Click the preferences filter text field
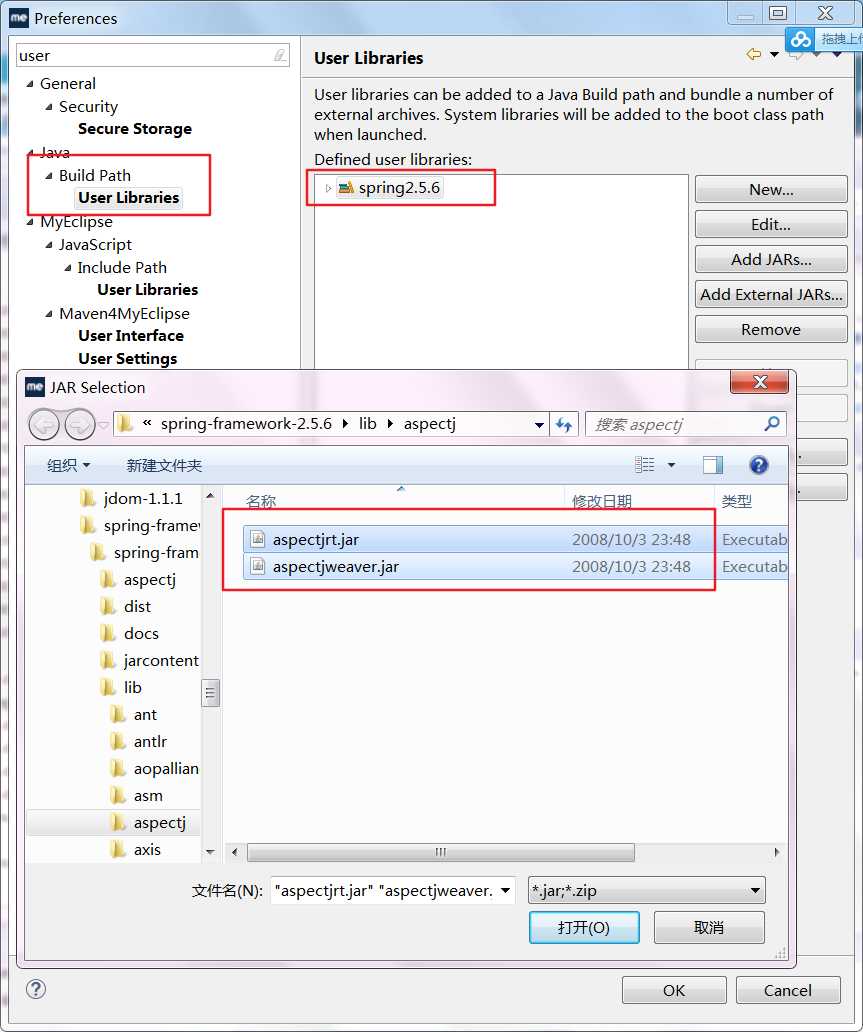 145,56
